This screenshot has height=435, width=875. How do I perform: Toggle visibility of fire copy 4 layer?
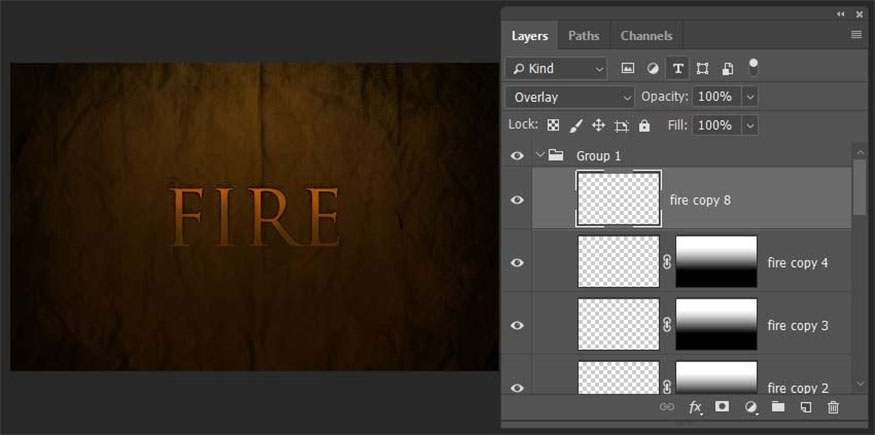(x=517, y=263)
